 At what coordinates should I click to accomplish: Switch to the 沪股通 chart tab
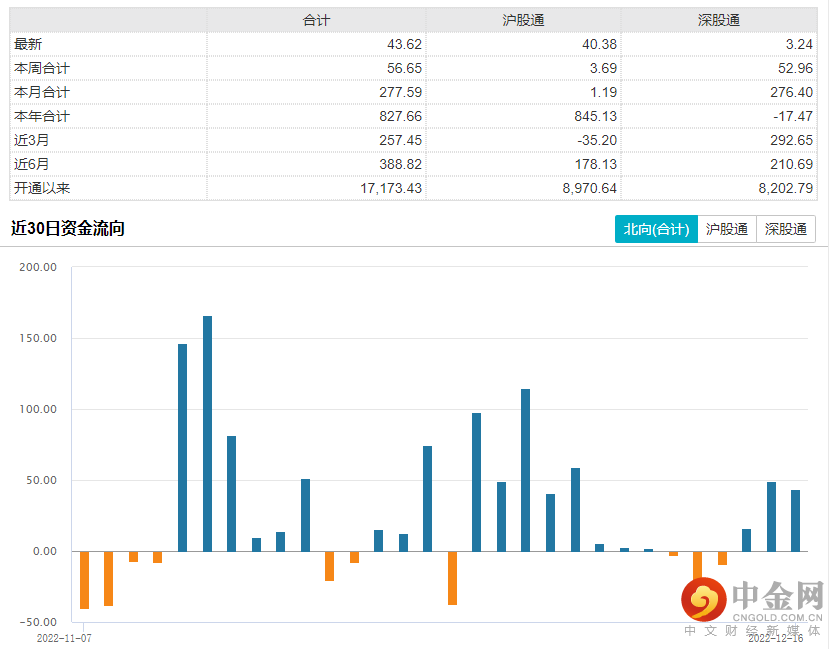pos(727,229)
